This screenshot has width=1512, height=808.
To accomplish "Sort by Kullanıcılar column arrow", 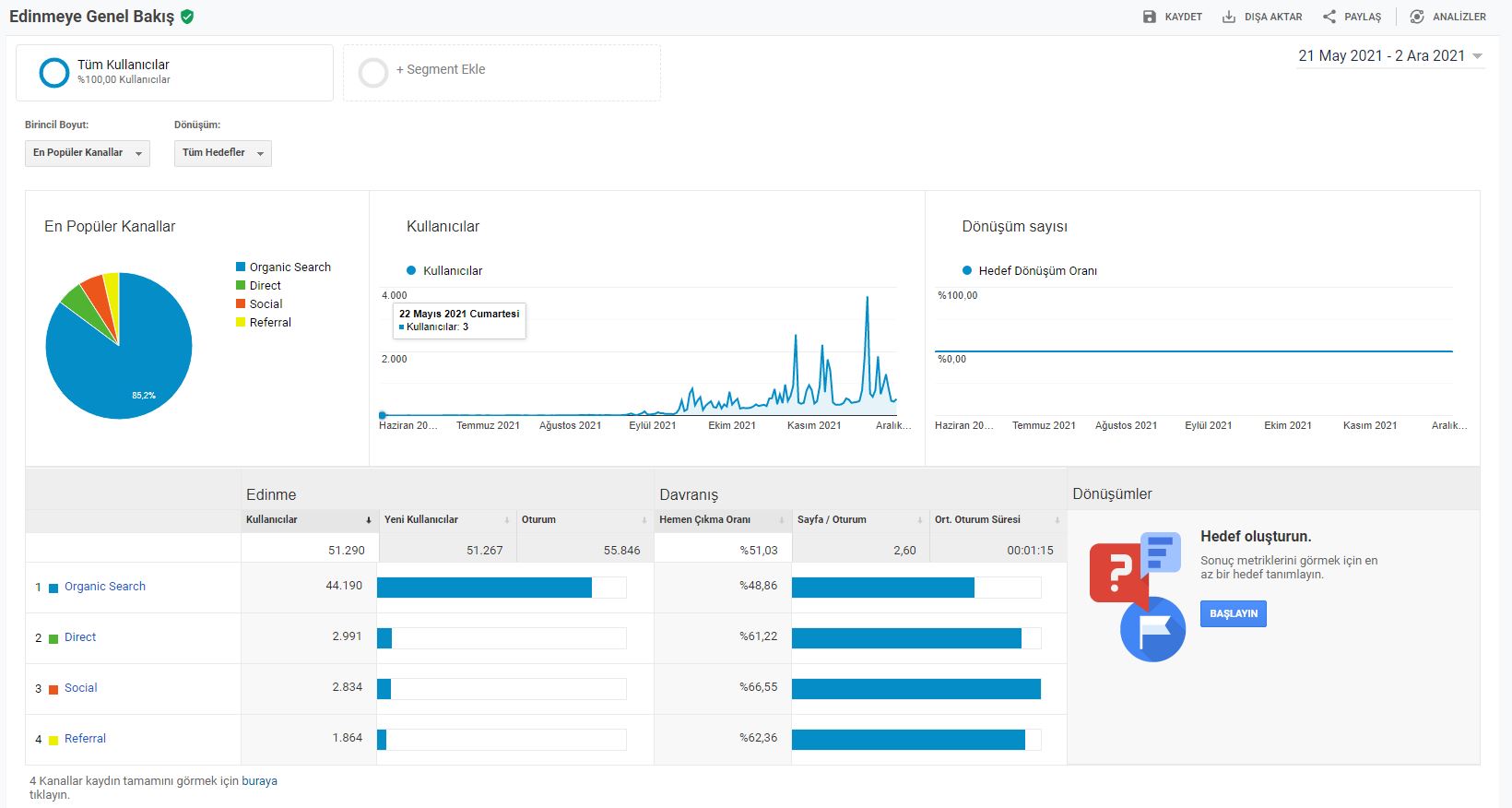I will tap(369, 520).
